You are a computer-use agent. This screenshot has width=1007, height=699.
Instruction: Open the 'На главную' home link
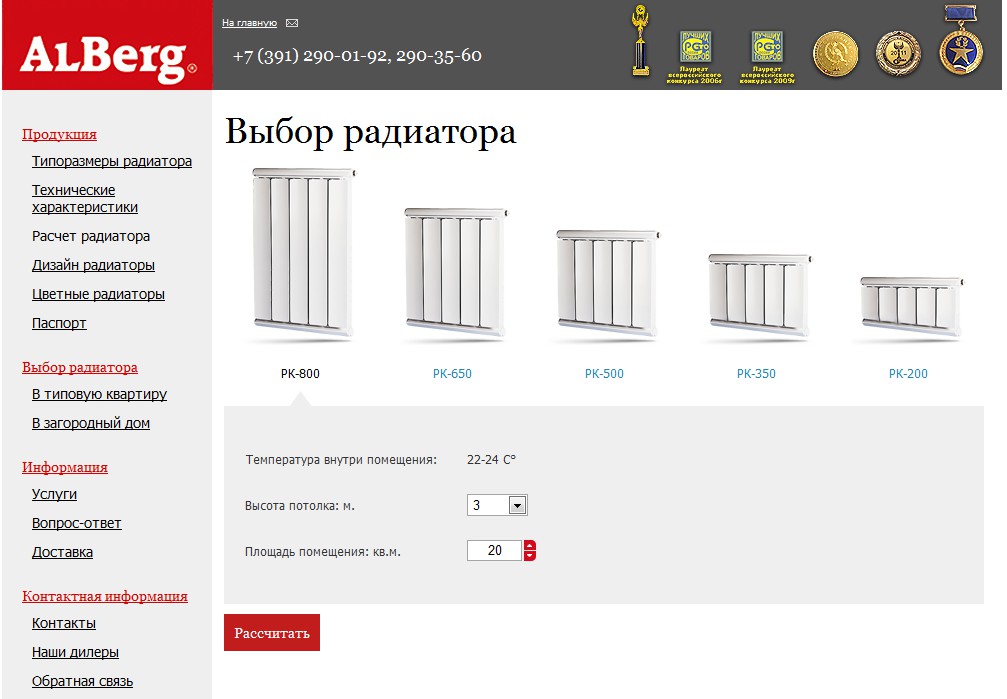(x=249, y=22)
